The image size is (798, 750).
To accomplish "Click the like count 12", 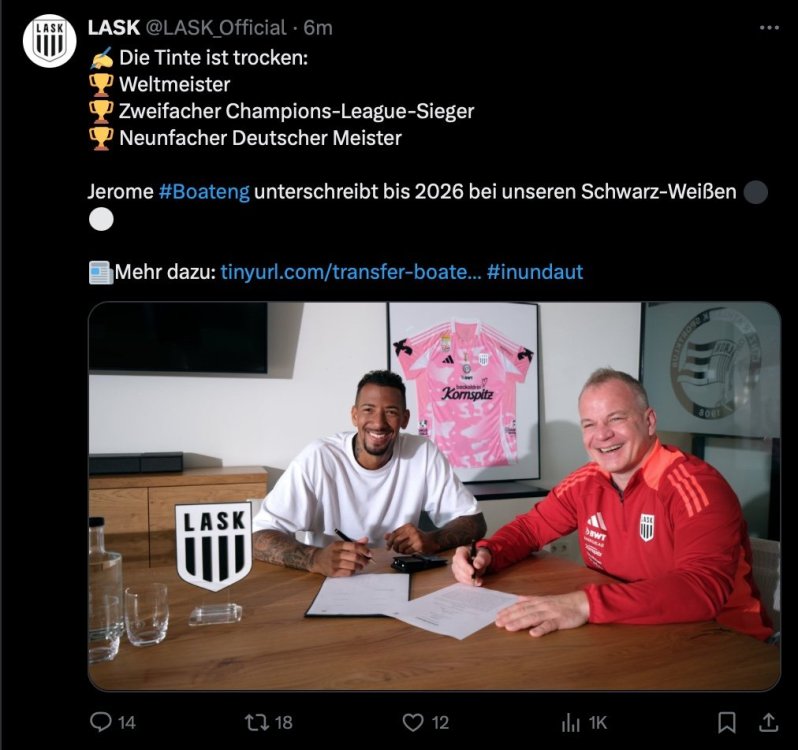I will coord(440,723).
